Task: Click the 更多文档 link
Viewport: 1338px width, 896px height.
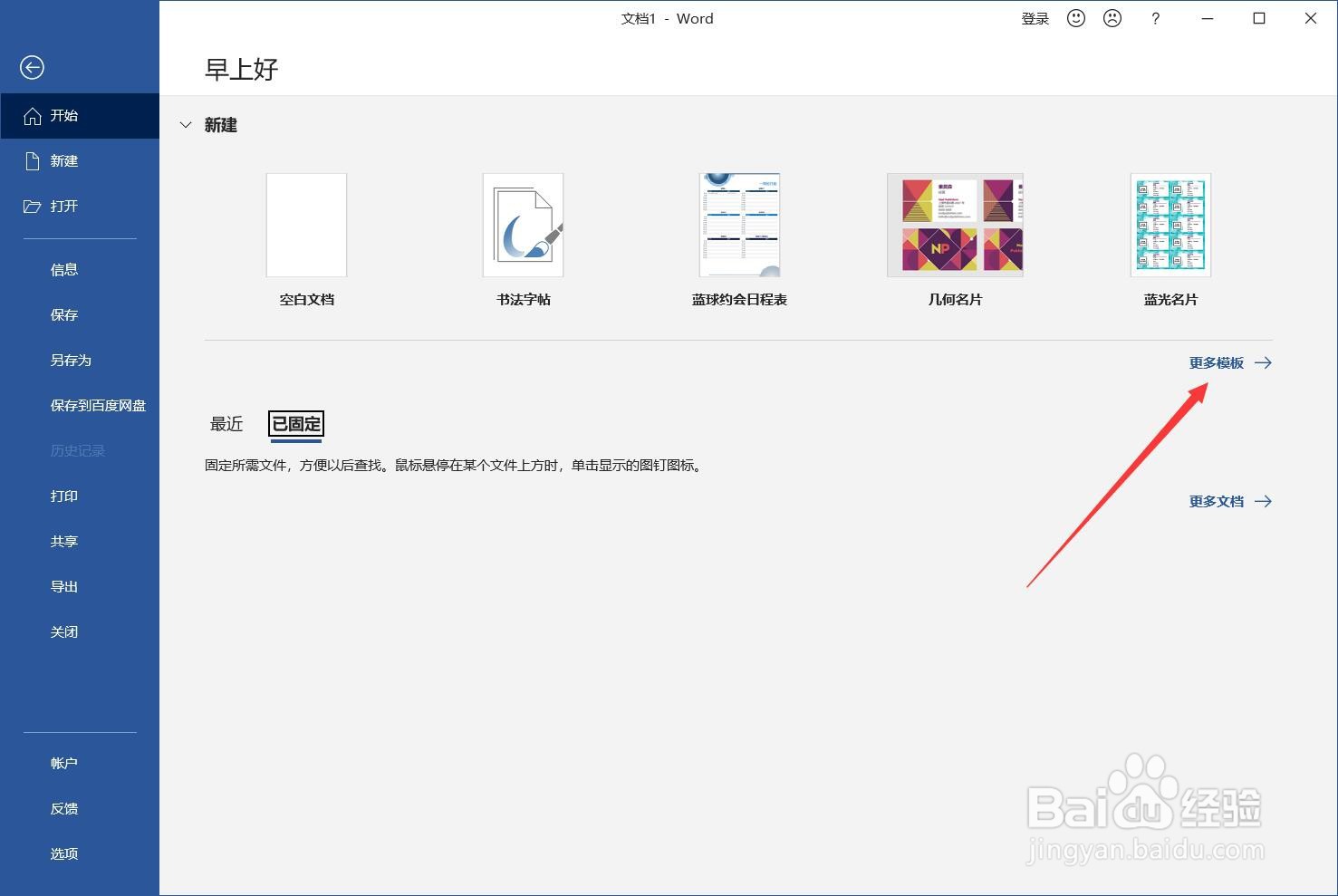Action: click(1217, 501)
